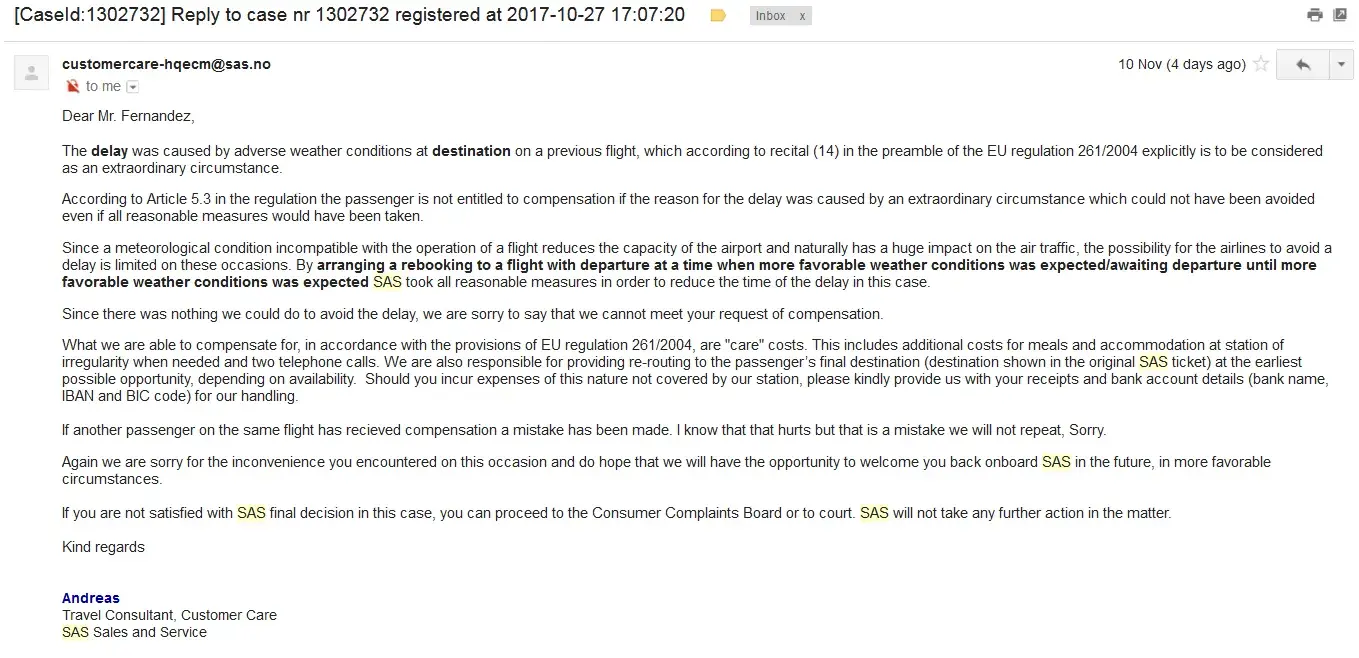Click the Inbox label chip
Viewport: 1359px width, 658px height.
click(771, 16)
